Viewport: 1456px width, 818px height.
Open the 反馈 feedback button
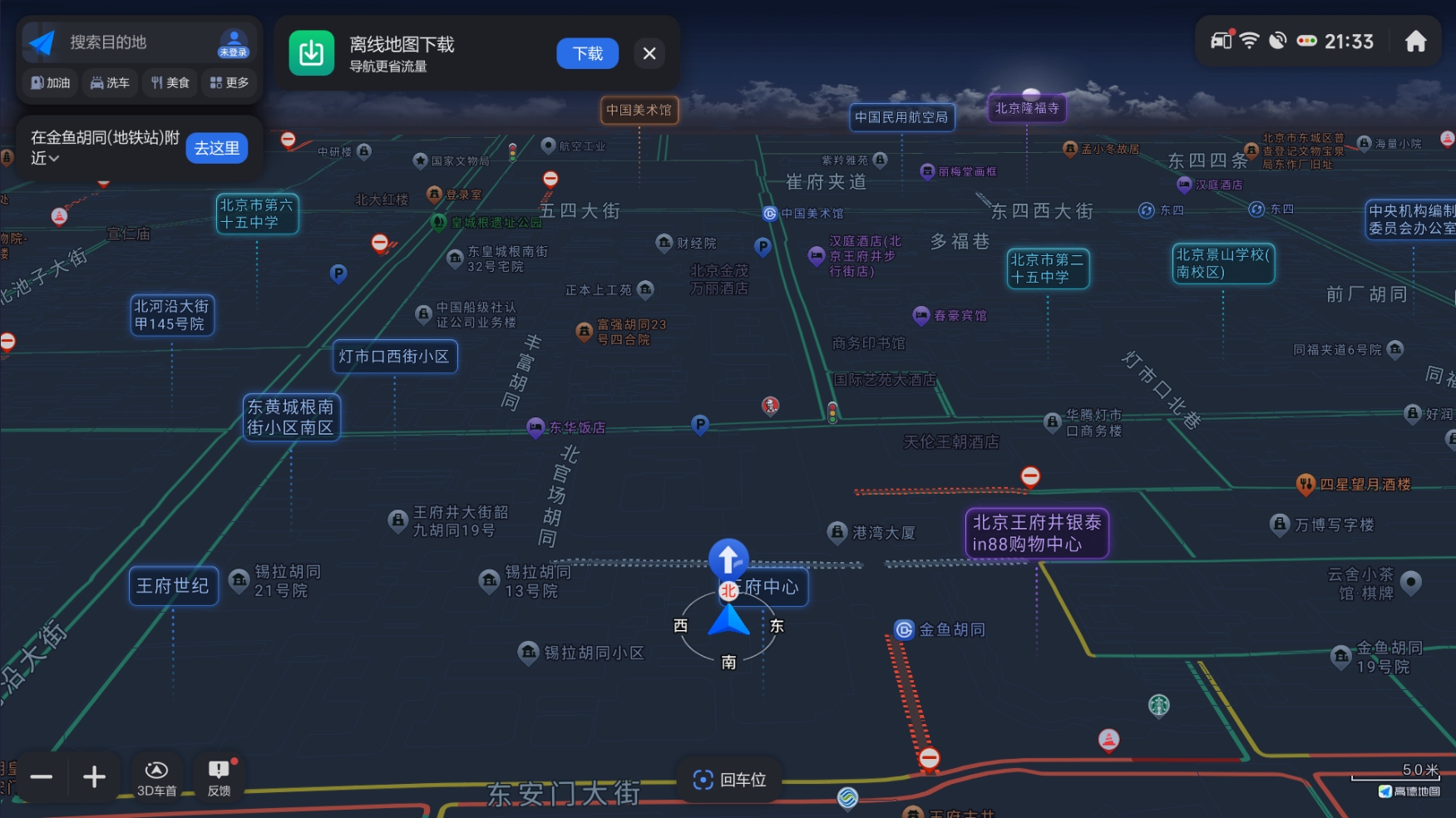tap(220, 779)
